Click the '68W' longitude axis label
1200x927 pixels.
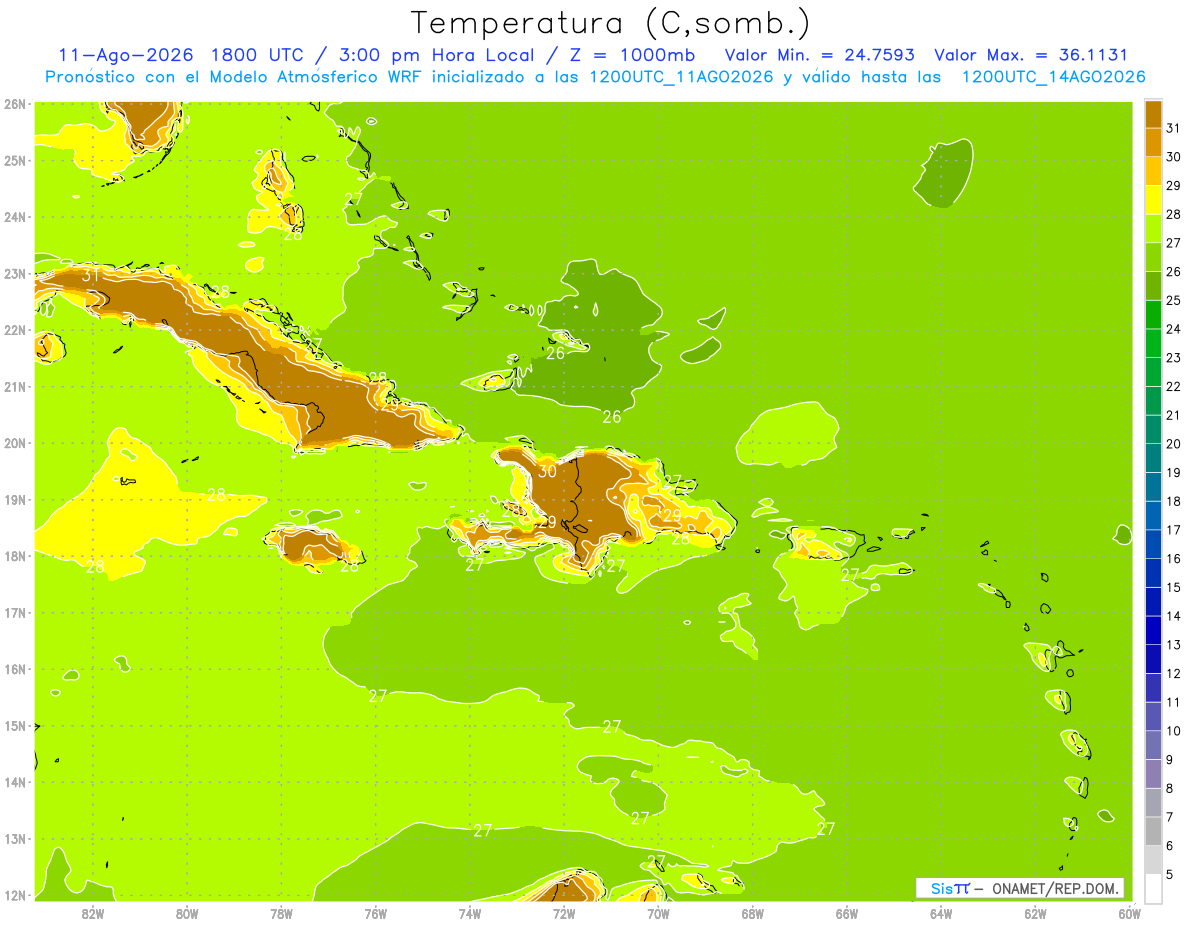752,913
